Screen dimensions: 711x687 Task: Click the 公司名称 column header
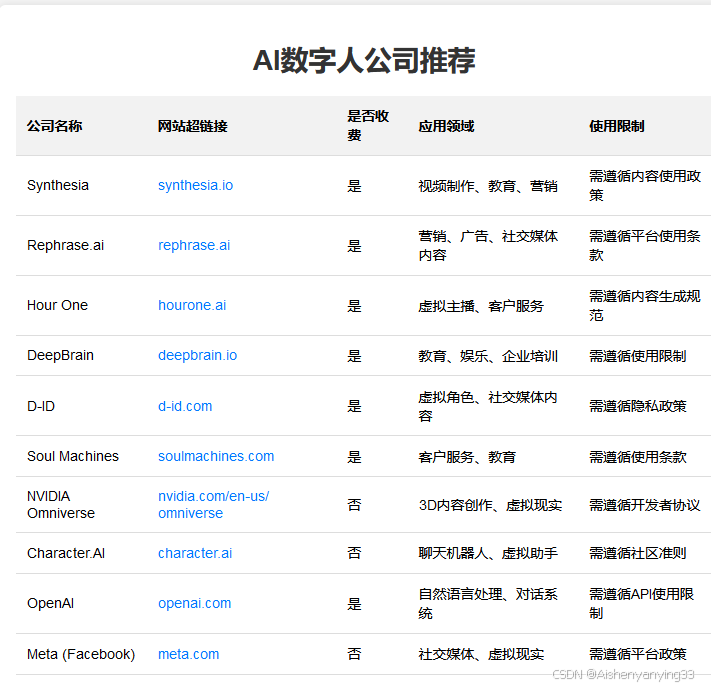pyautogui.click(x=54, y=126)
